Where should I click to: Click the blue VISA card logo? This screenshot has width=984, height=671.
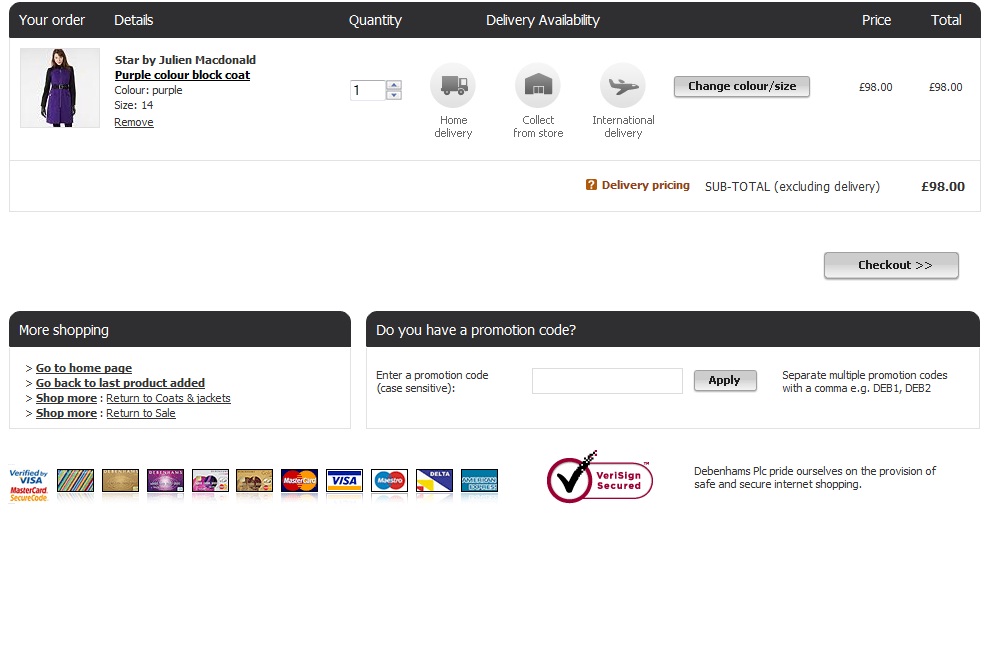(x=344, y=481)
